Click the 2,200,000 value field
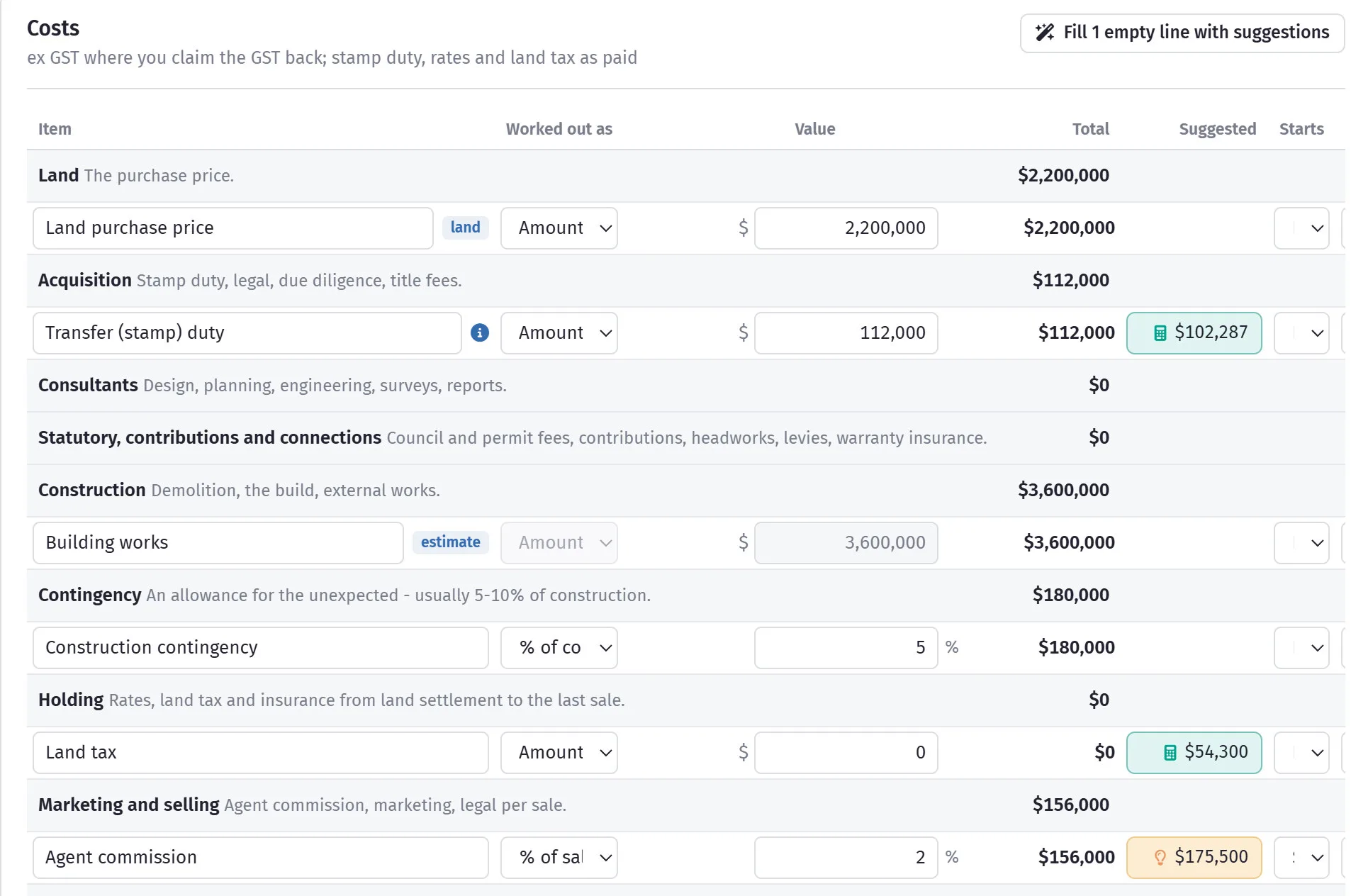 pos(846,228)
